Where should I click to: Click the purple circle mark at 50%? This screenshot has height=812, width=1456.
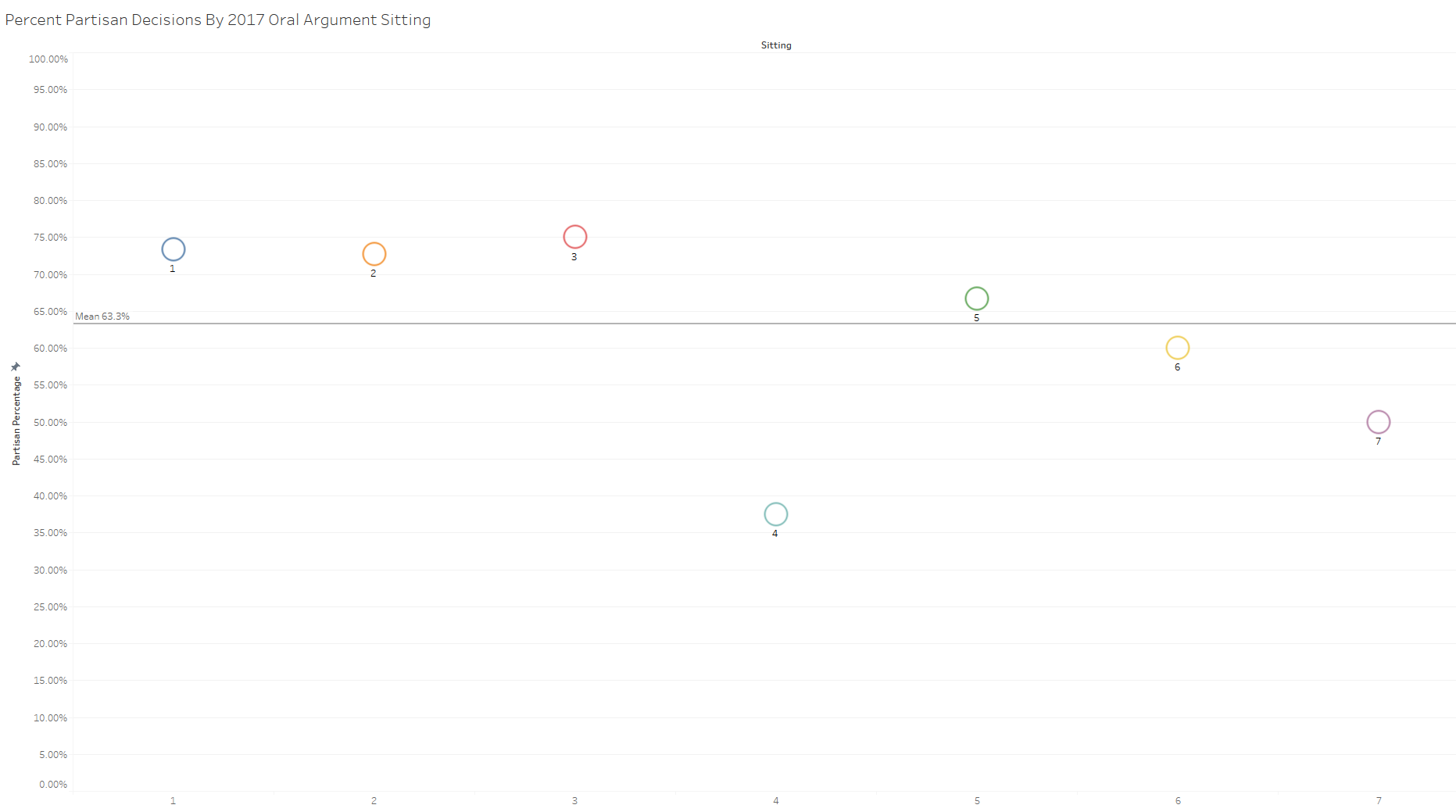tap(1379, 422)
